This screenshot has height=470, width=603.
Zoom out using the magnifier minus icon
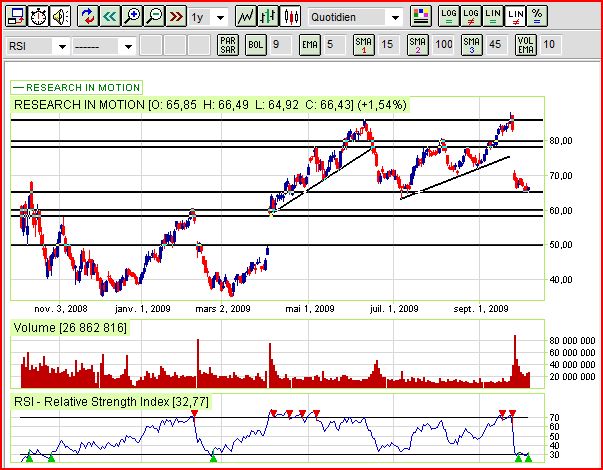pyautogui.click(x=155, y=17)
